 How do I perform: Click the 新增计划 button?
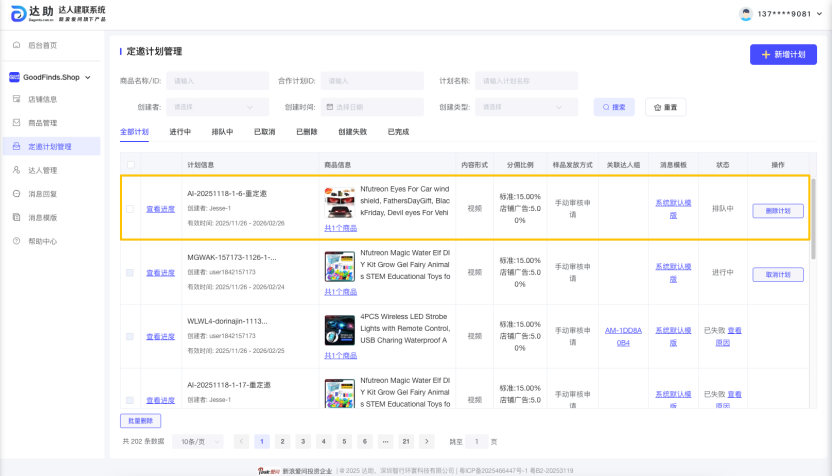click(783, 55)
